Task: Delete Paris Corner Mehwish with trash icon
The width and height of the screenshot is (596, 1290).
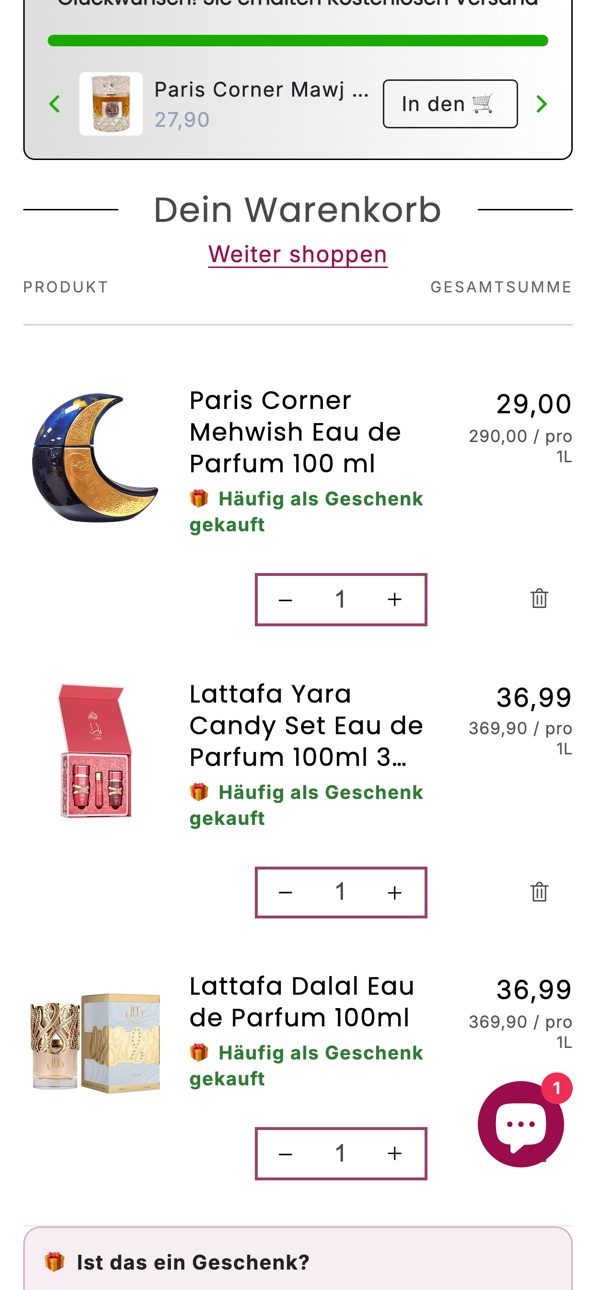Action: 539,599
